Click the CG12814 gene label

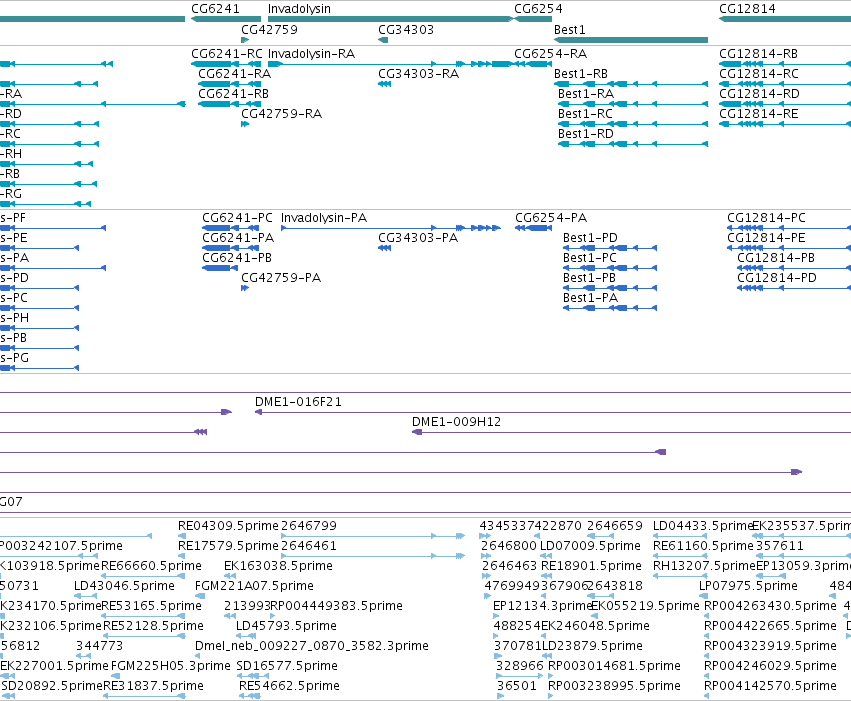[747, 9]
